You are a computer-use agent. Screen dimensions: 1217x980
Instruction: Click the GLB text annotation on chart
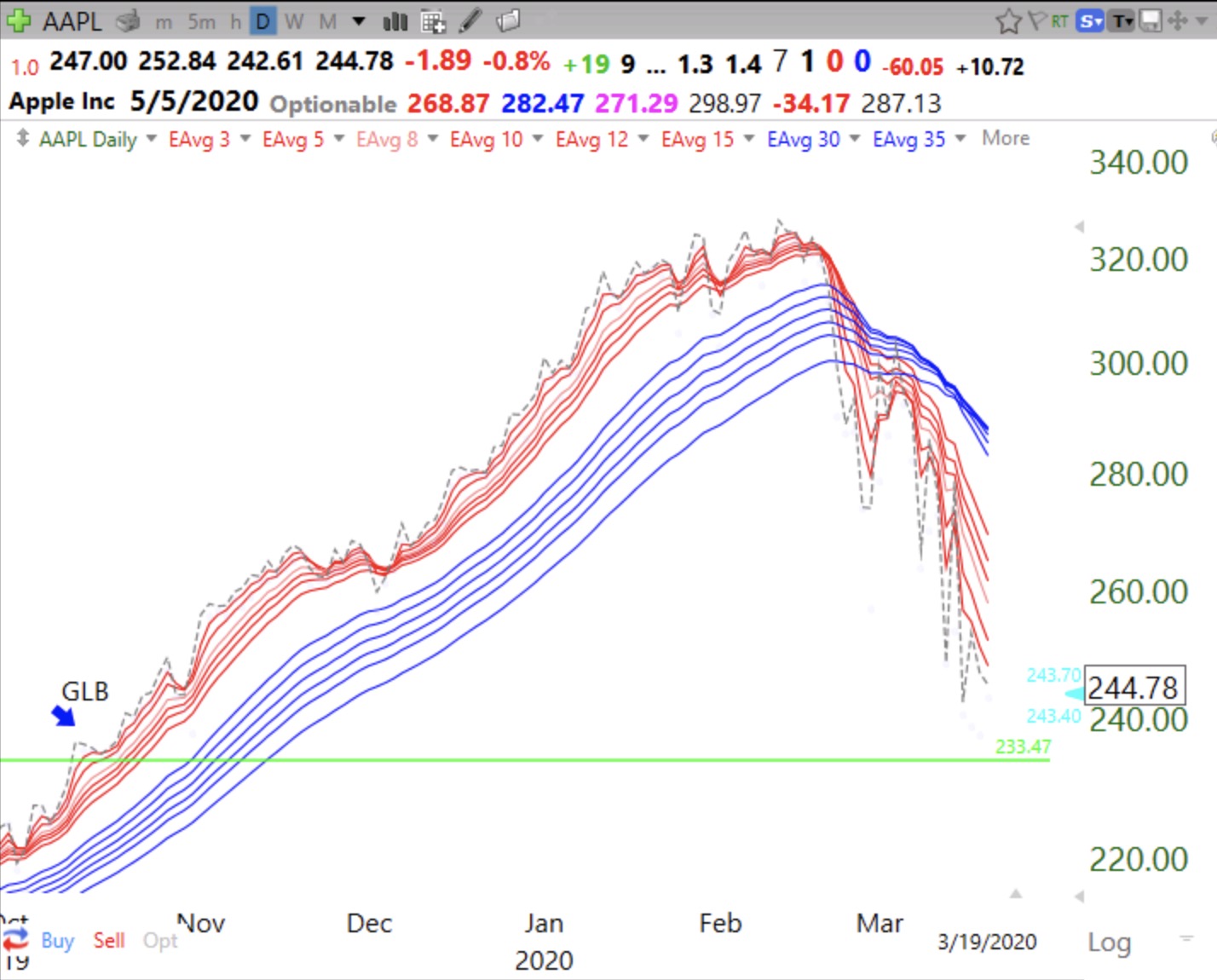(85, 691)
